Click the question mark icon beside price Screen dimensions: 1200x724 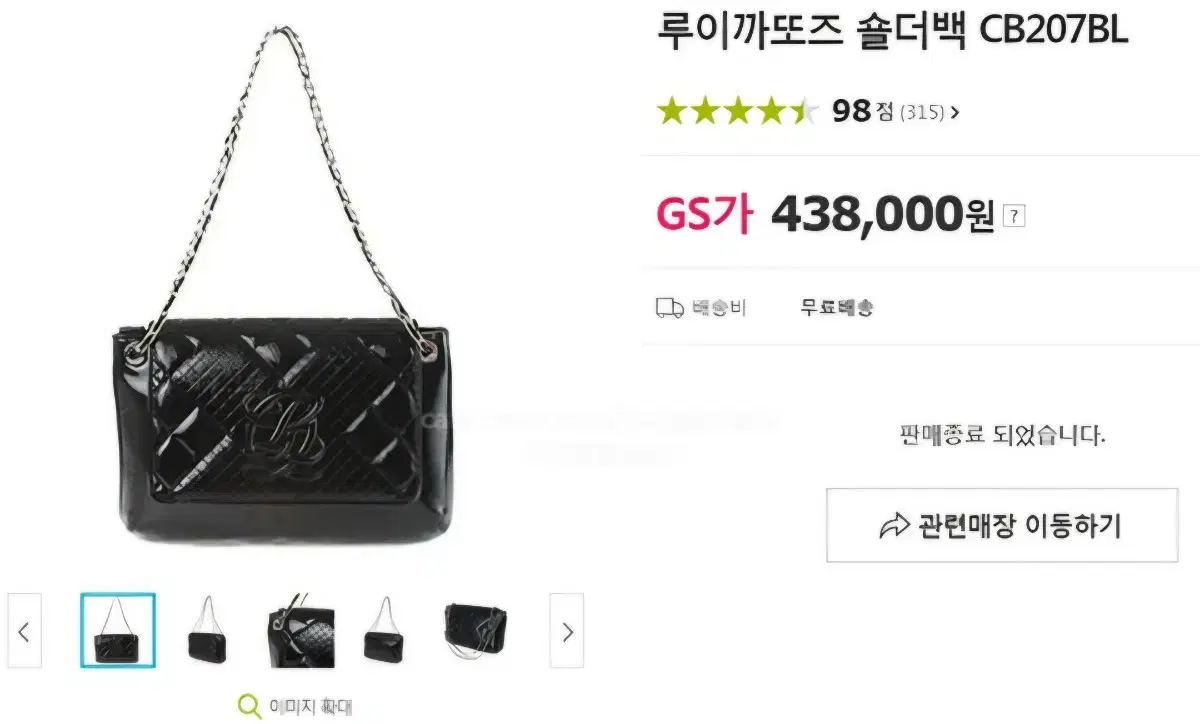(1014, 215)
